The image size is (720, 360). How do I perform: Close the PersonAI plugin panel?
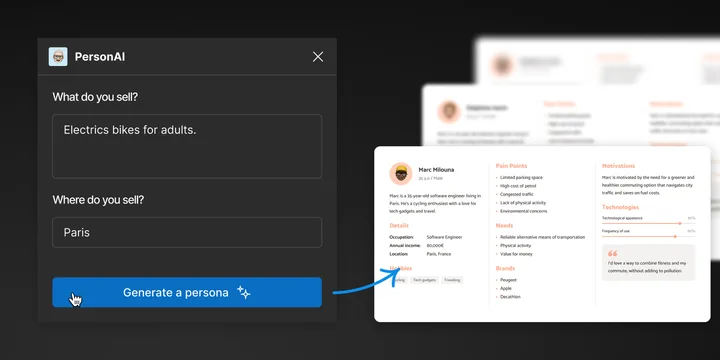[x=318, y=57]
